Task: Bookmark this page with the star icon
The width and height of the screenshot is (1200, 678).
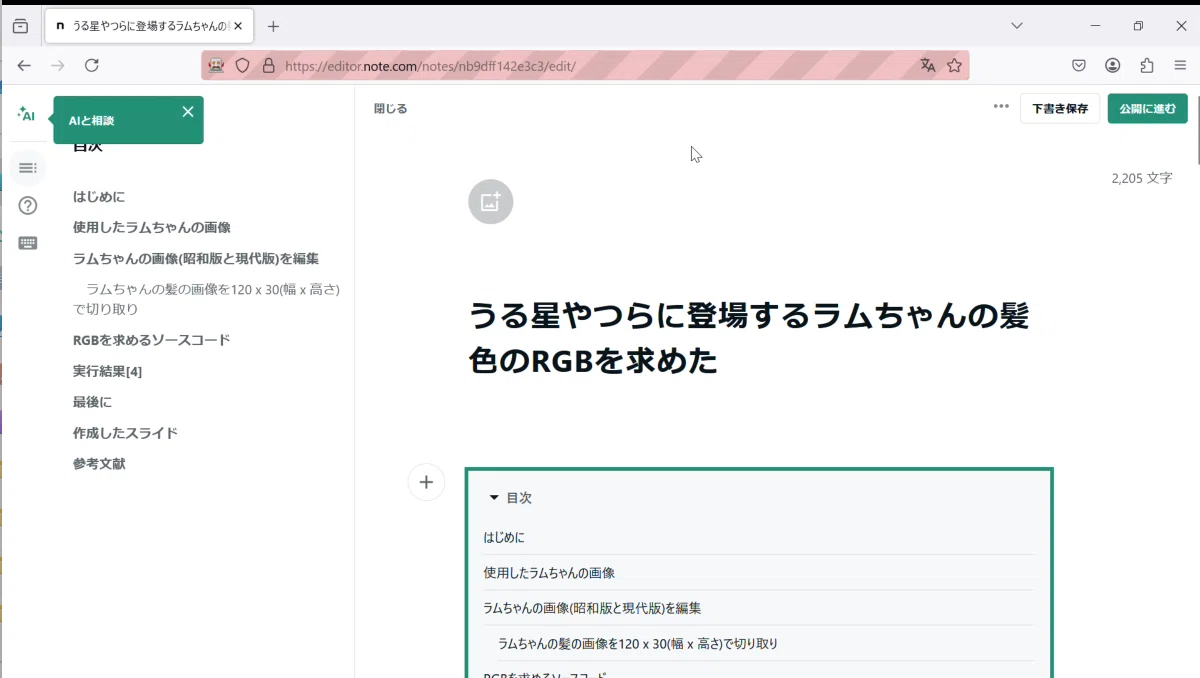Action: 955,65
